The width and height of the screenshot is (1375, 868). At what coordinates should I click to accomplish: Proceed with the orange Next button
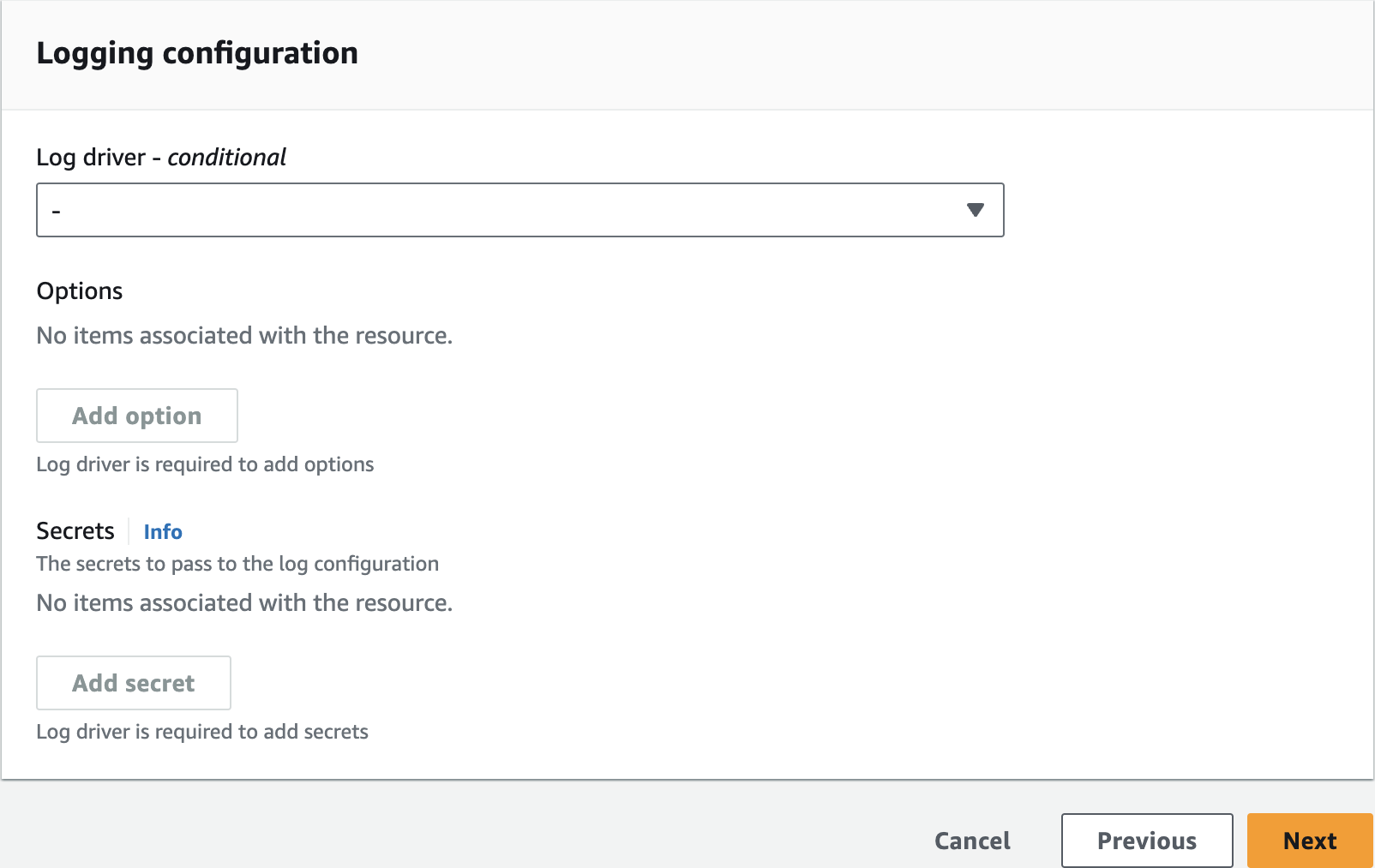tap(1310, 841)
